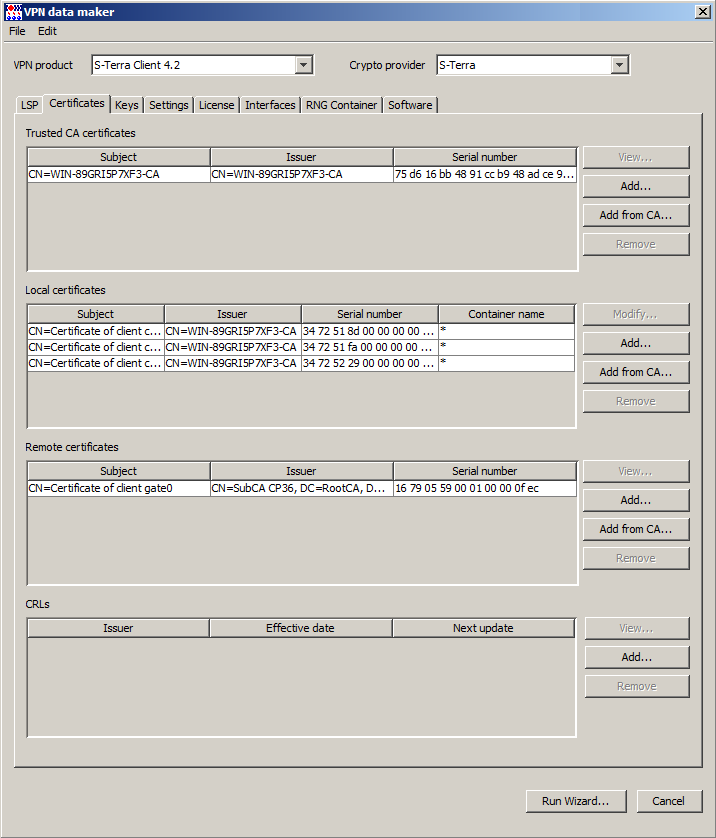Click View... for Trusted CA certificates
Screen dimensions: 716x838
point(636,157)
